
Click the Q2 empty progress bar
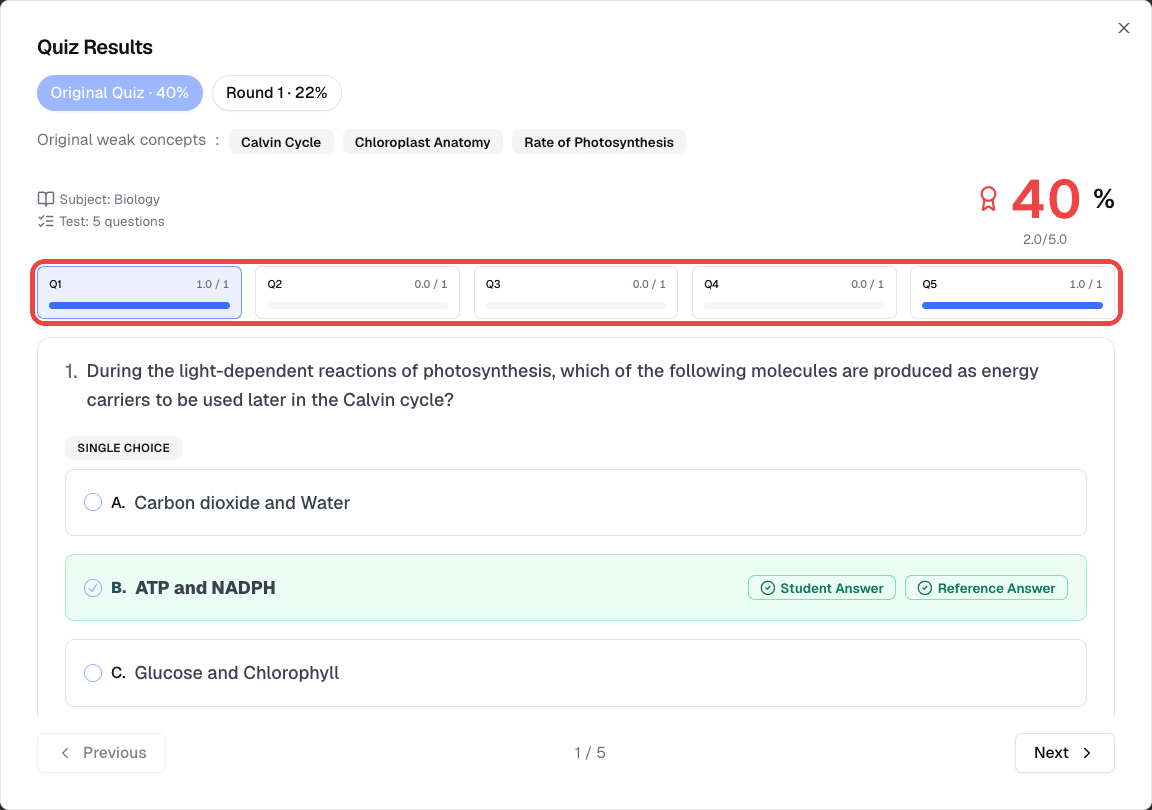(x=357, y=305)
